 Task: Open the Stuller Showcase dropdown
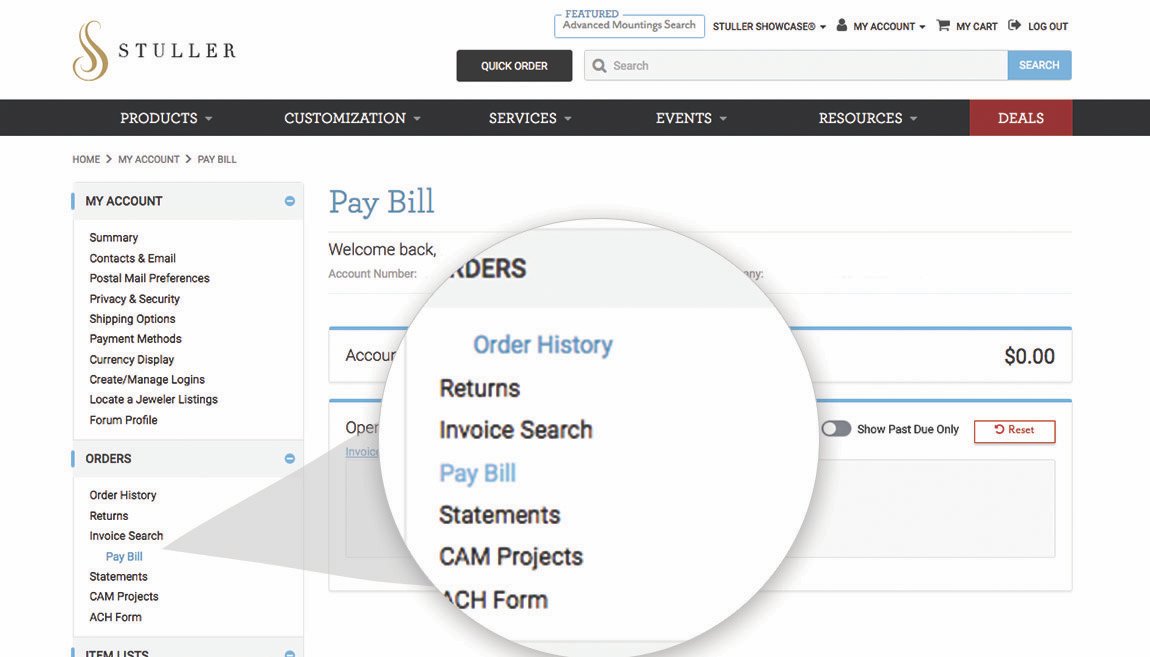(769, 26)
